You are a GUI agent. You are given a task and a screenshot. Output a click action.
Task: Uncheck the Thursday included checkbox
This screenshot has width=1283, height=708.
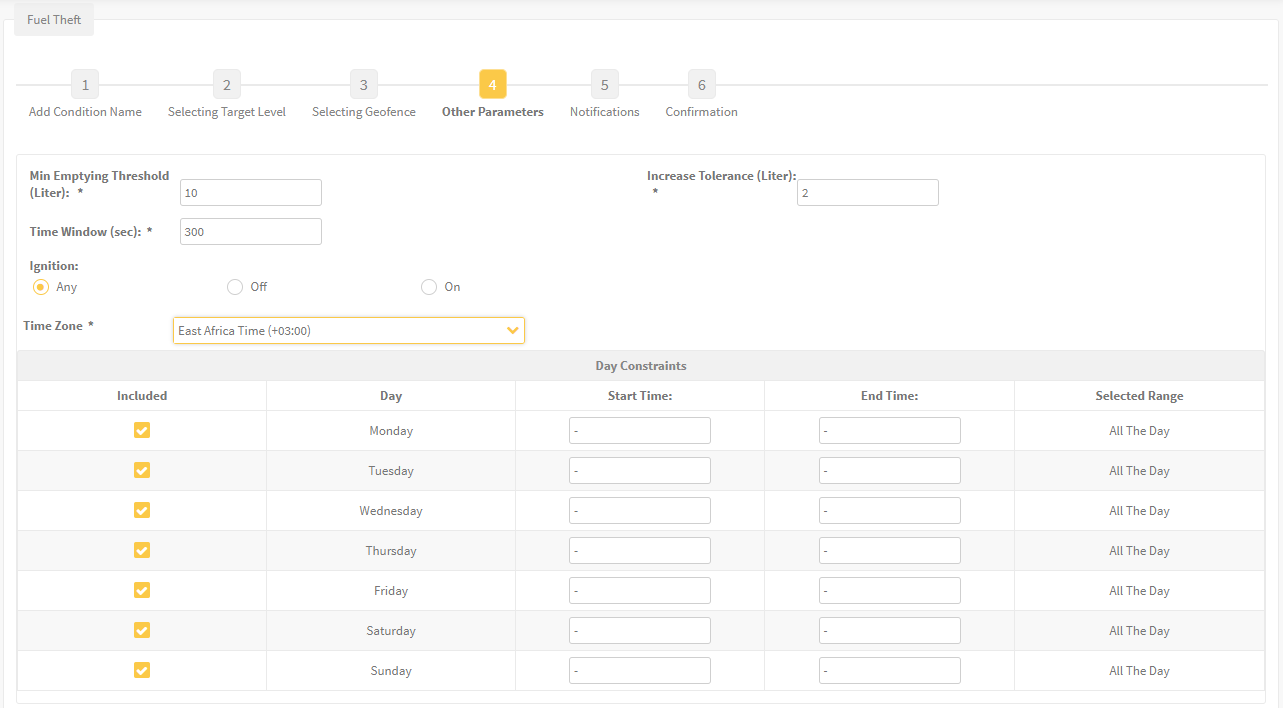142,550
